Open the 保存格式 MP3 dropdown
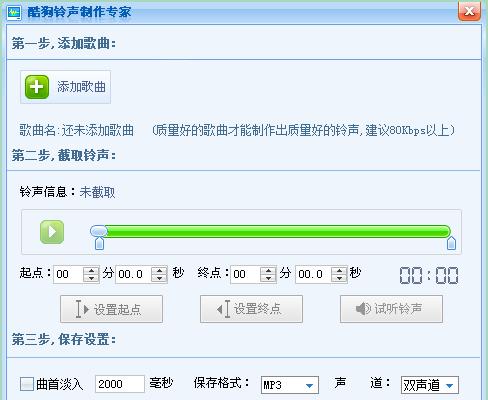This screenshot has width=488, height=400. coord(290,385)
